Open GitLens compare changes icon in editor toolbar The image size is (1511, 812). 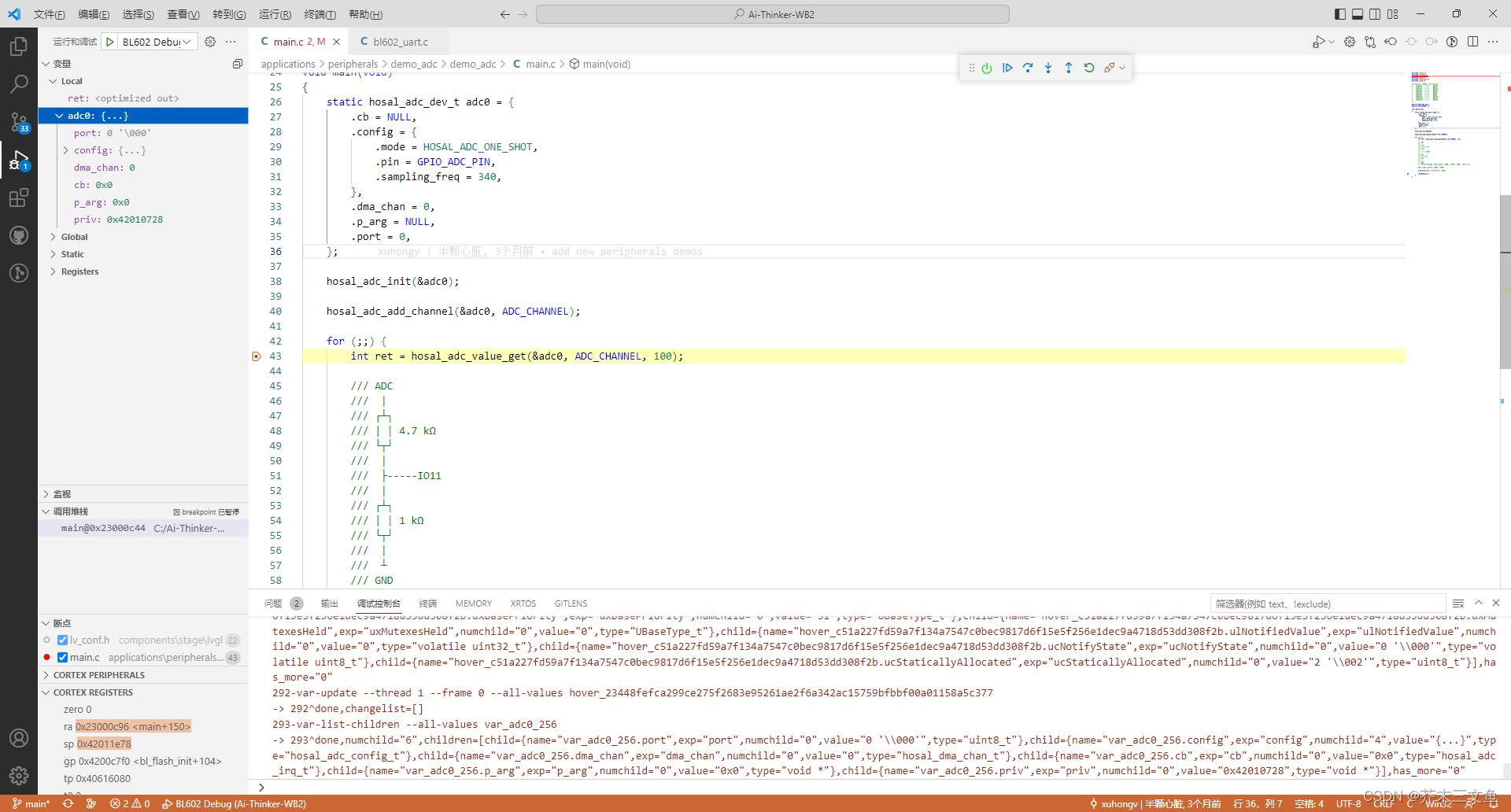click(1370, 42)
